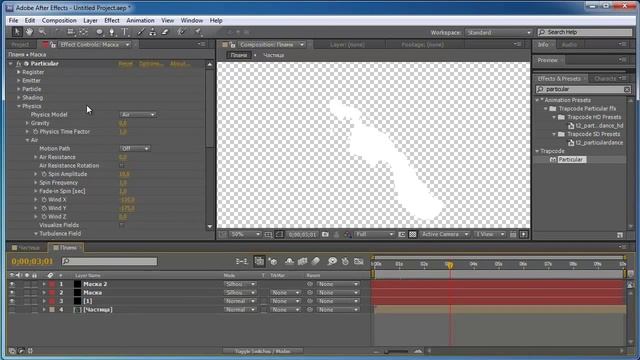The width and height of the screenshot is (640, 360).
Task: Select the Pen tool
Action: (x=111, y=32)
